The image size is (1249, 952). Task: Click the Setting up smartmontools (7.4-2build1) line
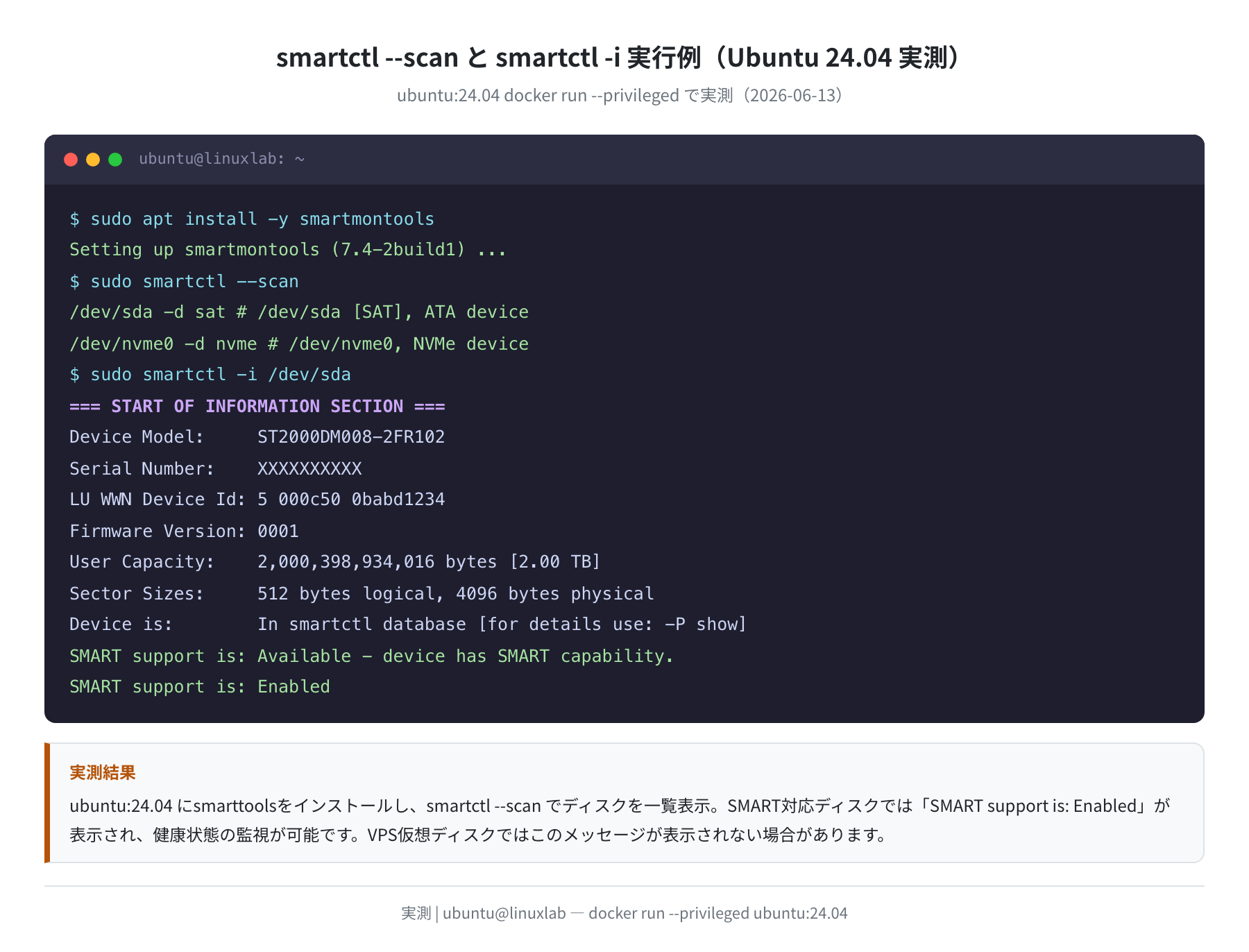click(288, 250)
